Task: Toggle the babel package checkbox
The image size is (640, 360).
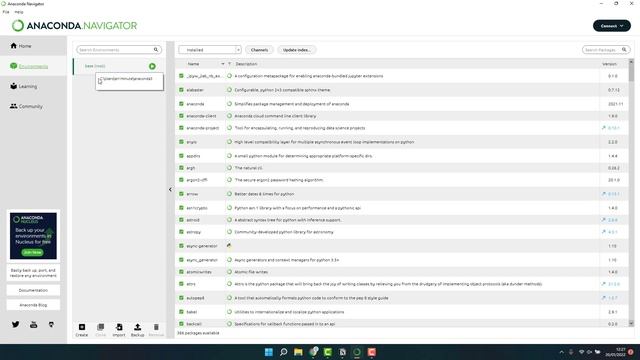Action: 181,312
